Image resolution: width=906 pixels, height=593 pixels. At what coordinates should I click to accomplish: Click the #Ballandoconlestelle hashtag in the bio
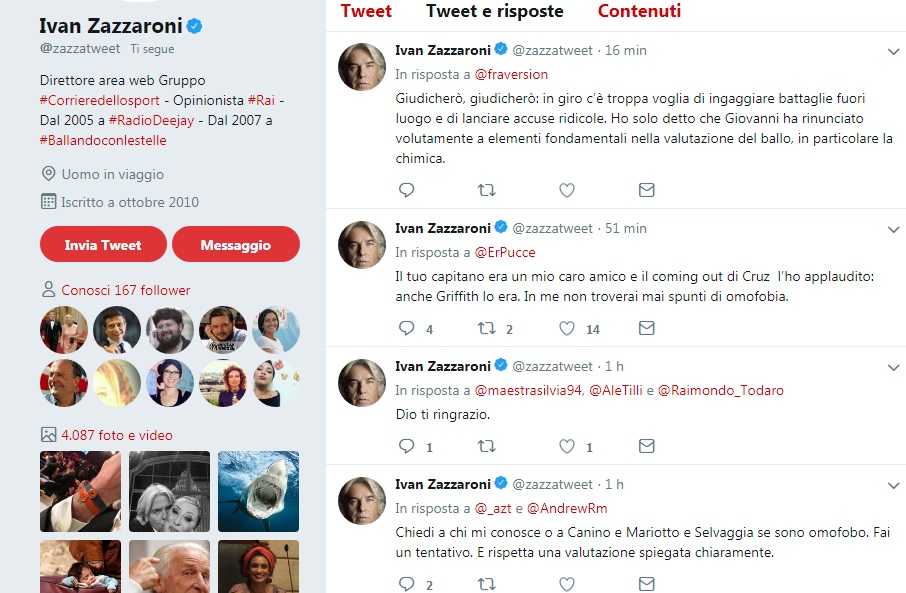103,140
